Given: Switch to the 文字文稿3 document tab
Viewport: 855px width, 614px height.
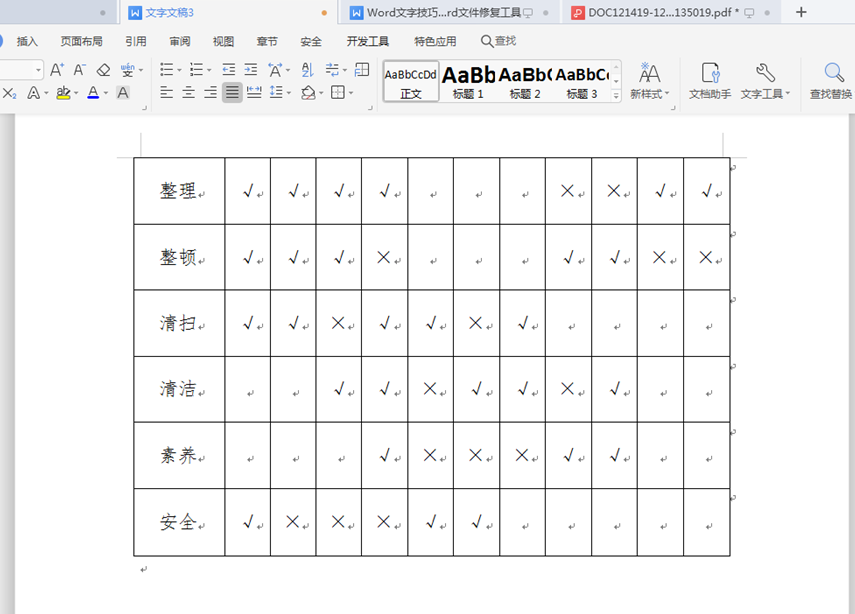Looking at the screenshot, I should click(x=227, y=13).
